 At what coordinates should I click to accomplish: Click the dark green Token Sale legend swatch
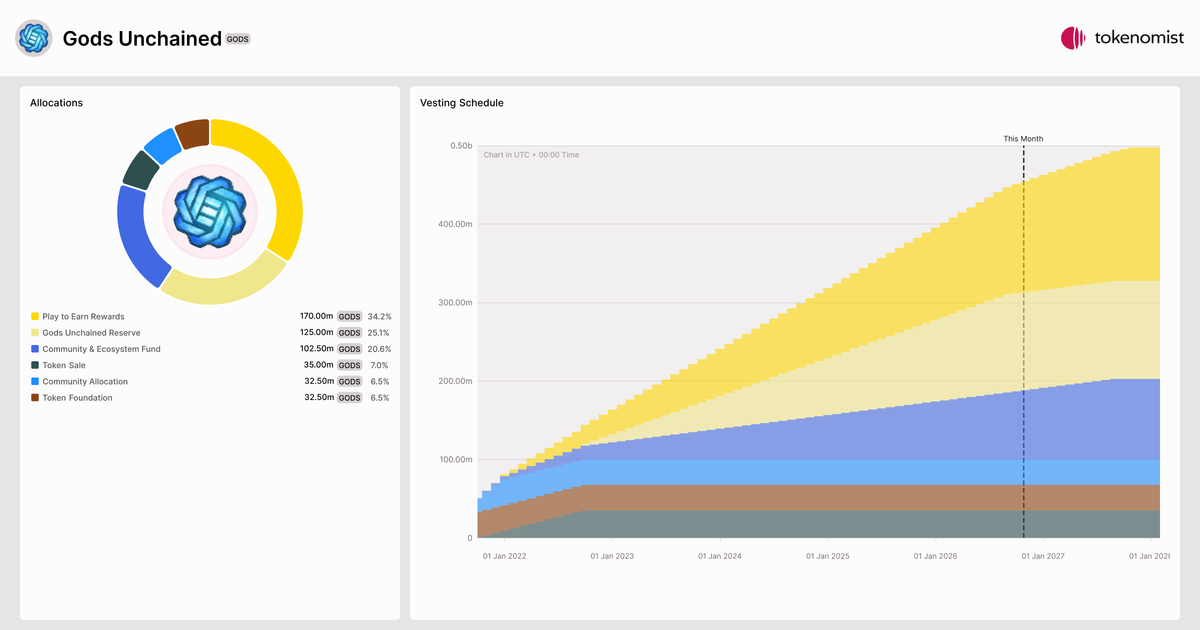35,365
